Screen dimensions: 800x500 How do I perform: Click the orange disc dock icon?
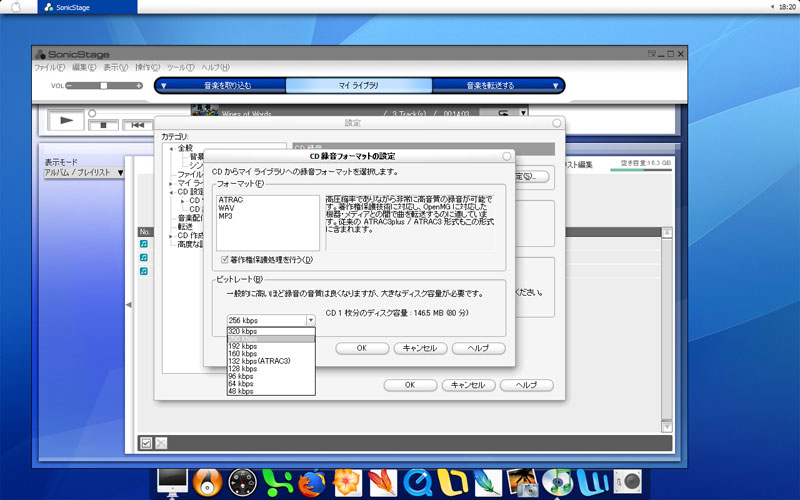207,483
